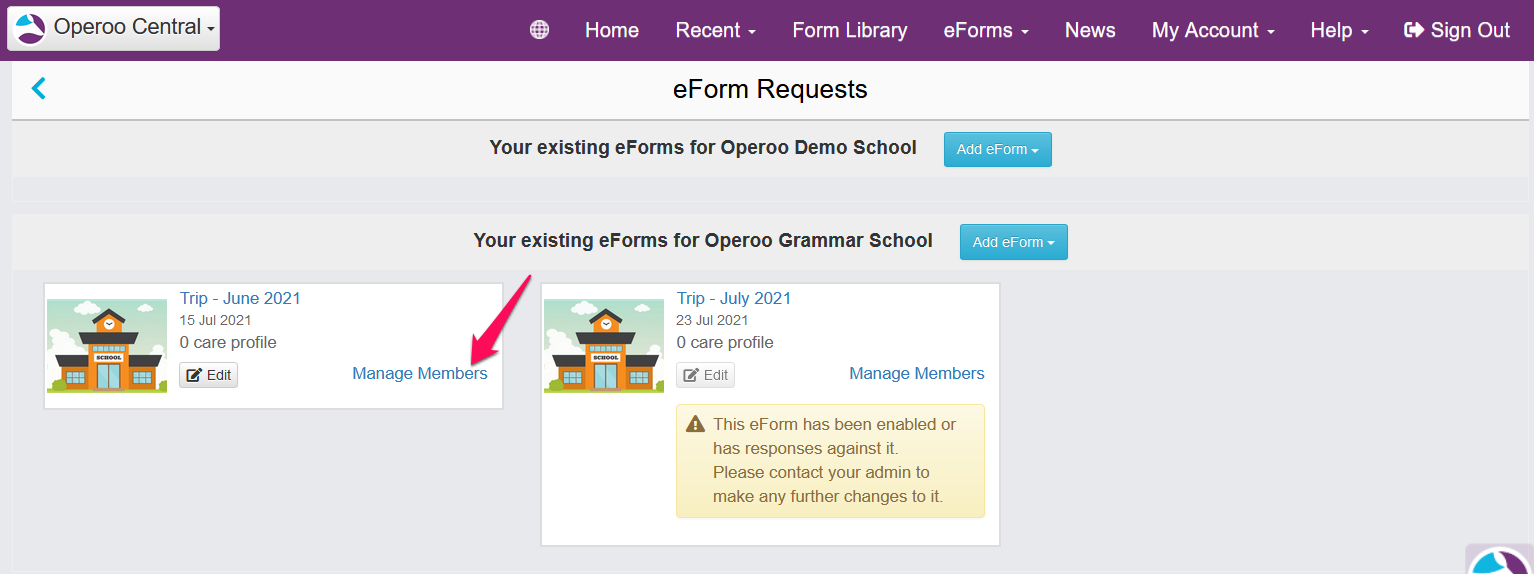Expand the Recent menu
The image size is (1534, 574).
click(715, 30)
